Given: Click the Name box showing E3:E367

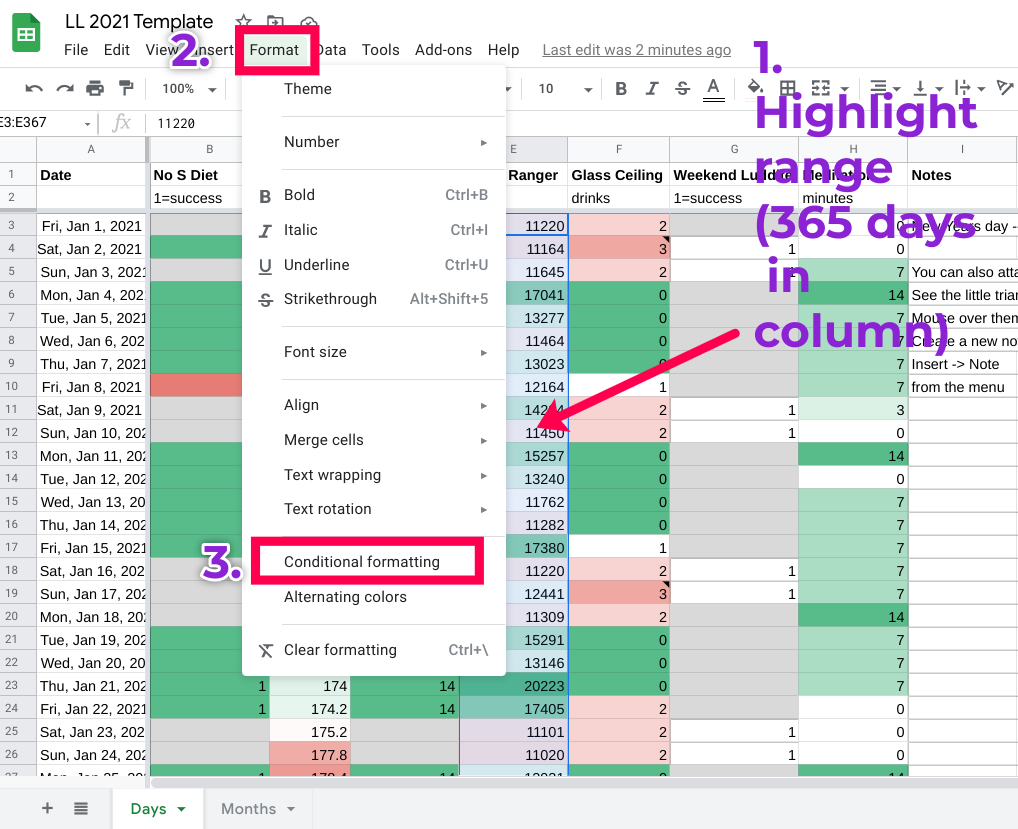Looking at the screenshot, I should coord(45,123).
